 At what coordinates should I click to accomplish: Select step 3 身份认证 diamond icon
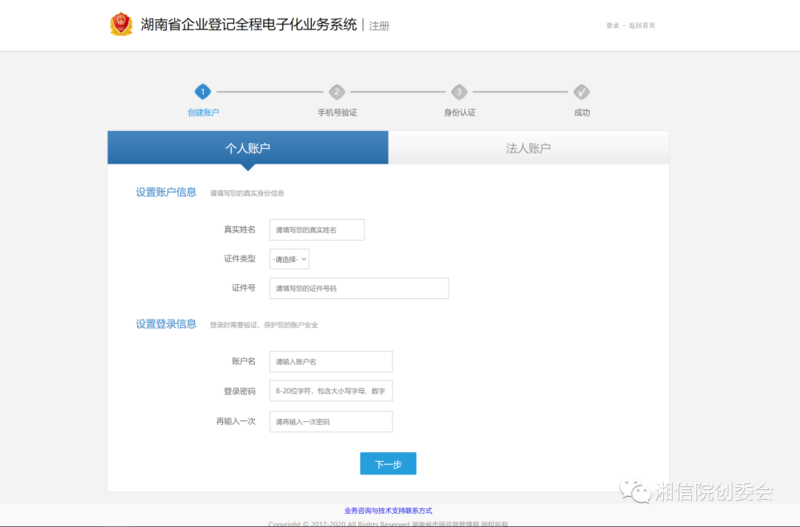coord(459,92)
